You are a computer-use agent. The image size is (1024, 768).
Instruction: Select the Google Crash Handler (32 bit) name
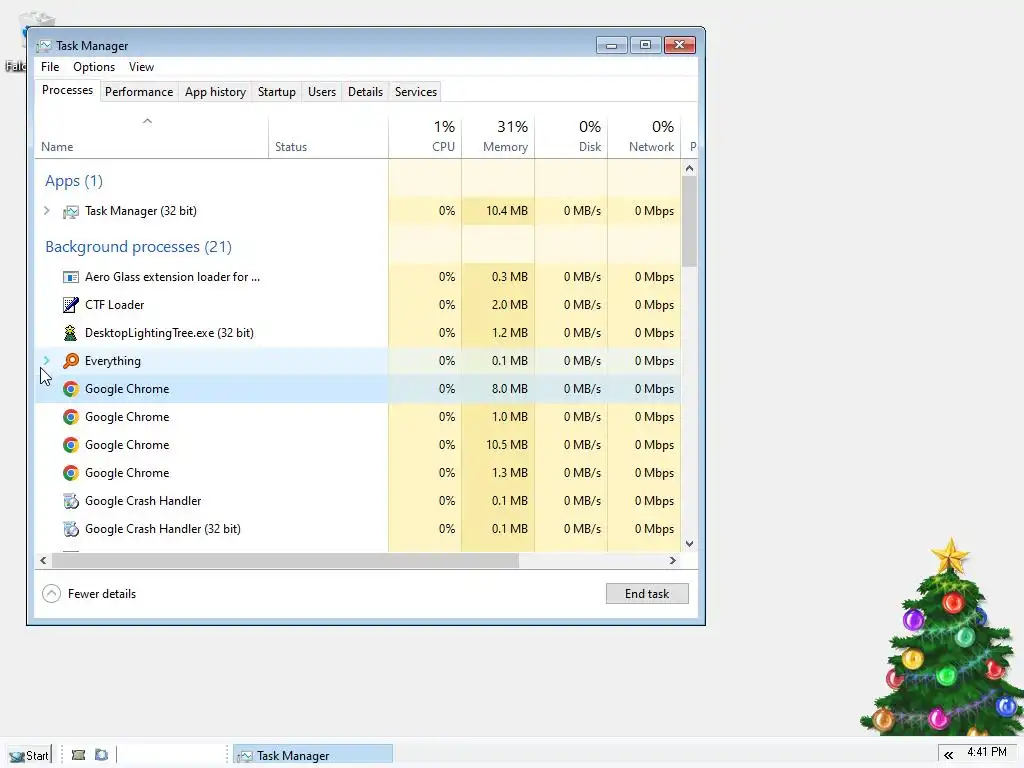[163, 529]
